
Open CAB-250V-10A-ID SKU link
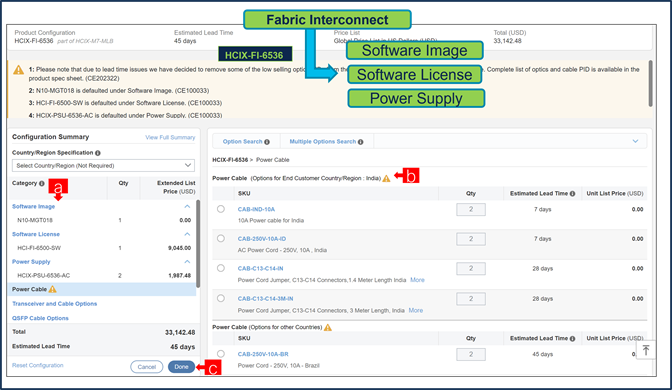pos(262,239)
